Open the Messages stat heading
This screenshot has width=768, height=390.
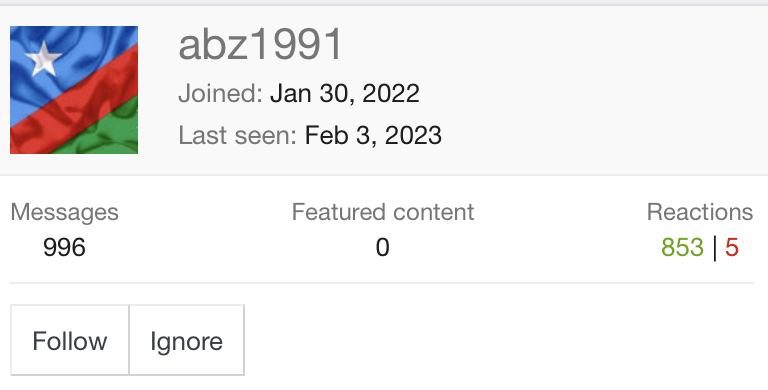coord(65,212)
